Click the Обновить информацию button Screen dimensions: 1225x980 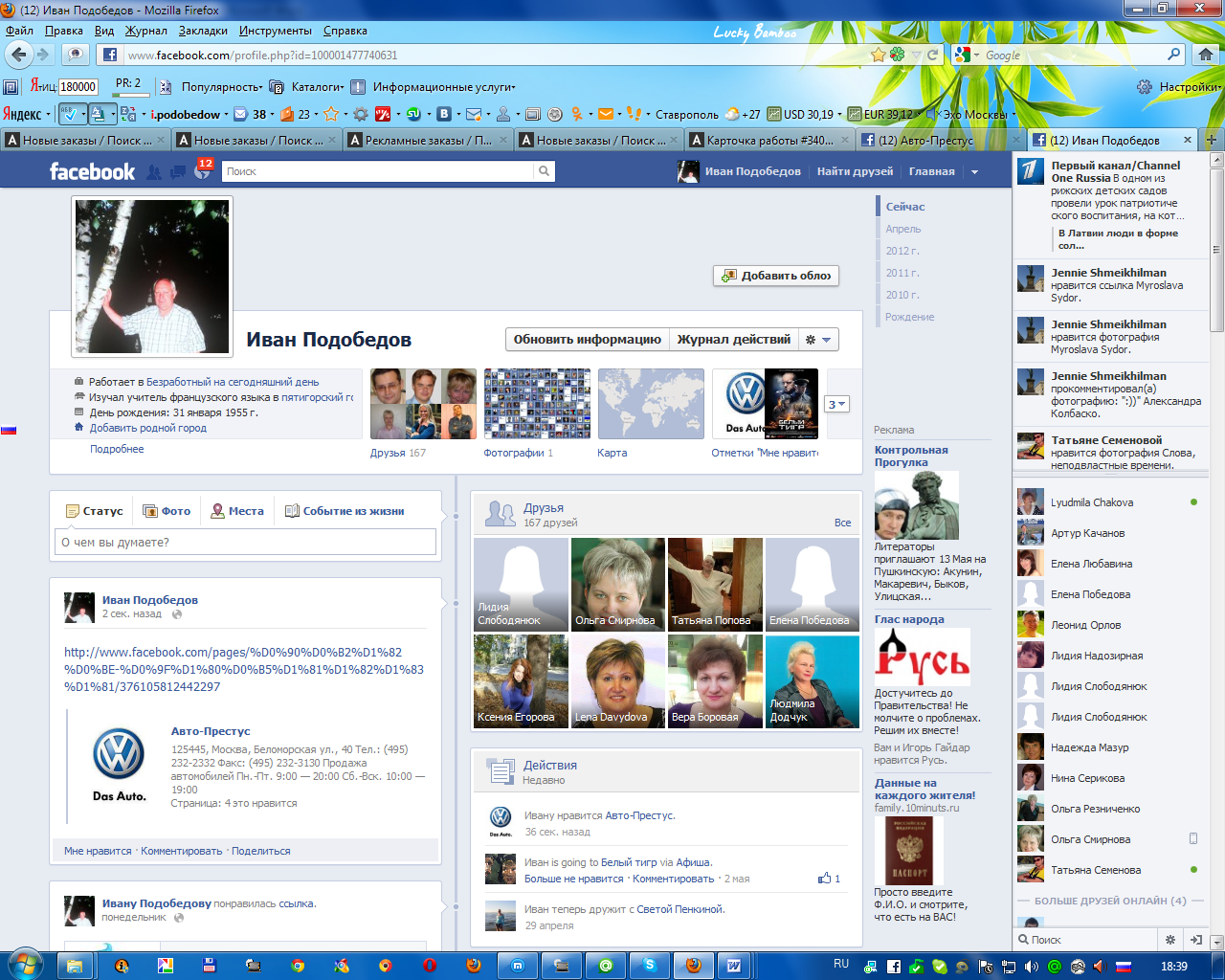[x=587, y=340]
